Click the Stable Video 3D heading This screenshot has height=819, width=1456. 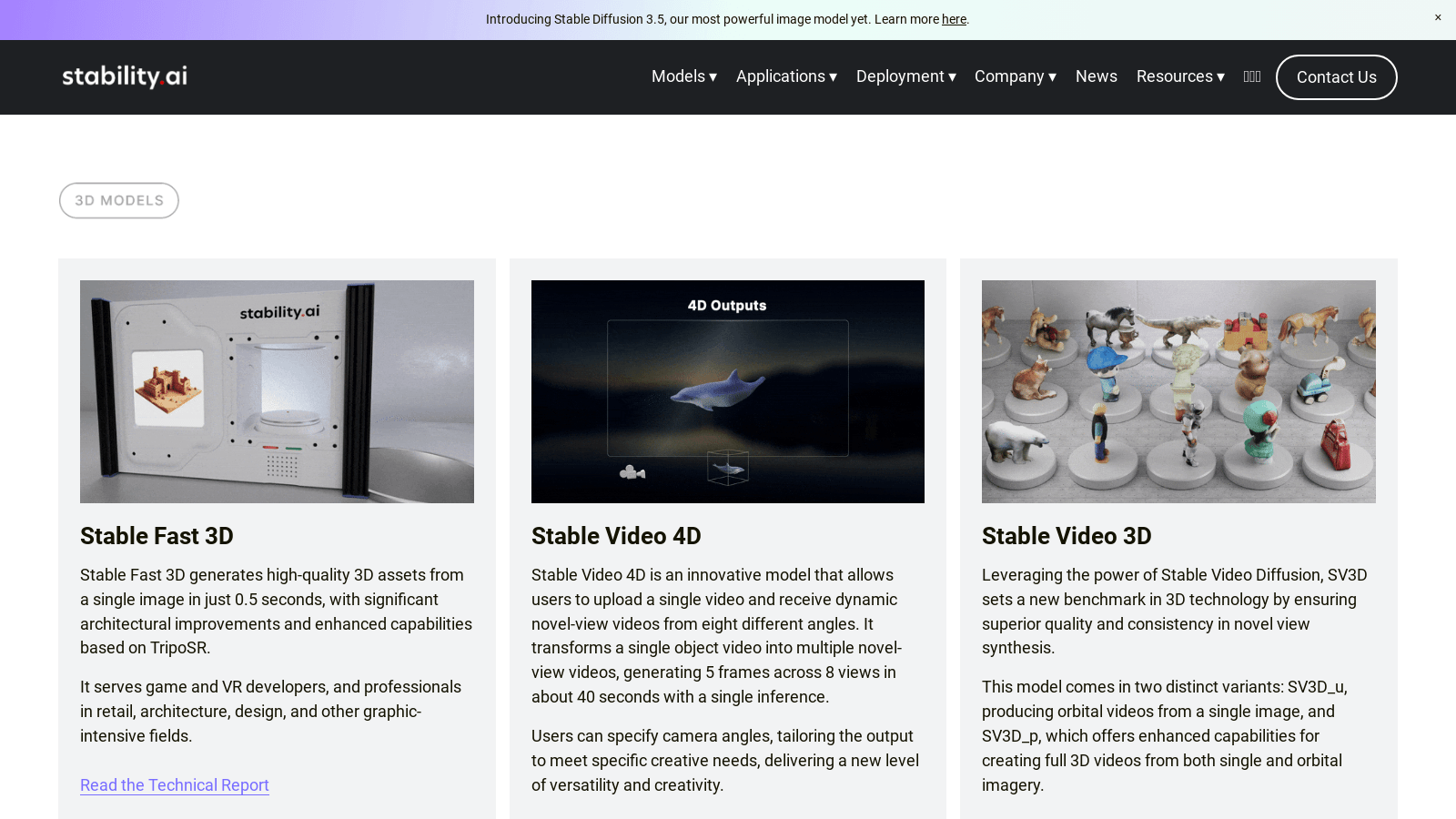1067,536
